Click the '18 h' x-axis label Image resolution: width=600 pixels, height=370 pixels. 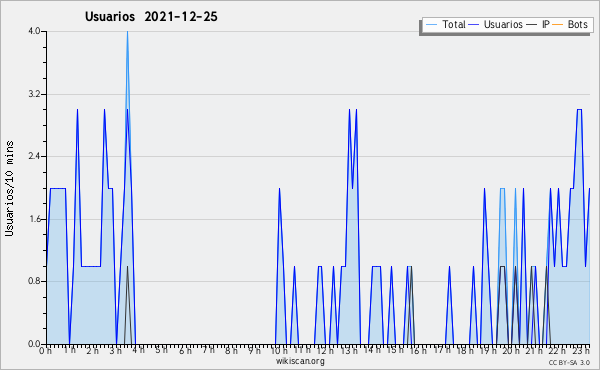(465, 351)
